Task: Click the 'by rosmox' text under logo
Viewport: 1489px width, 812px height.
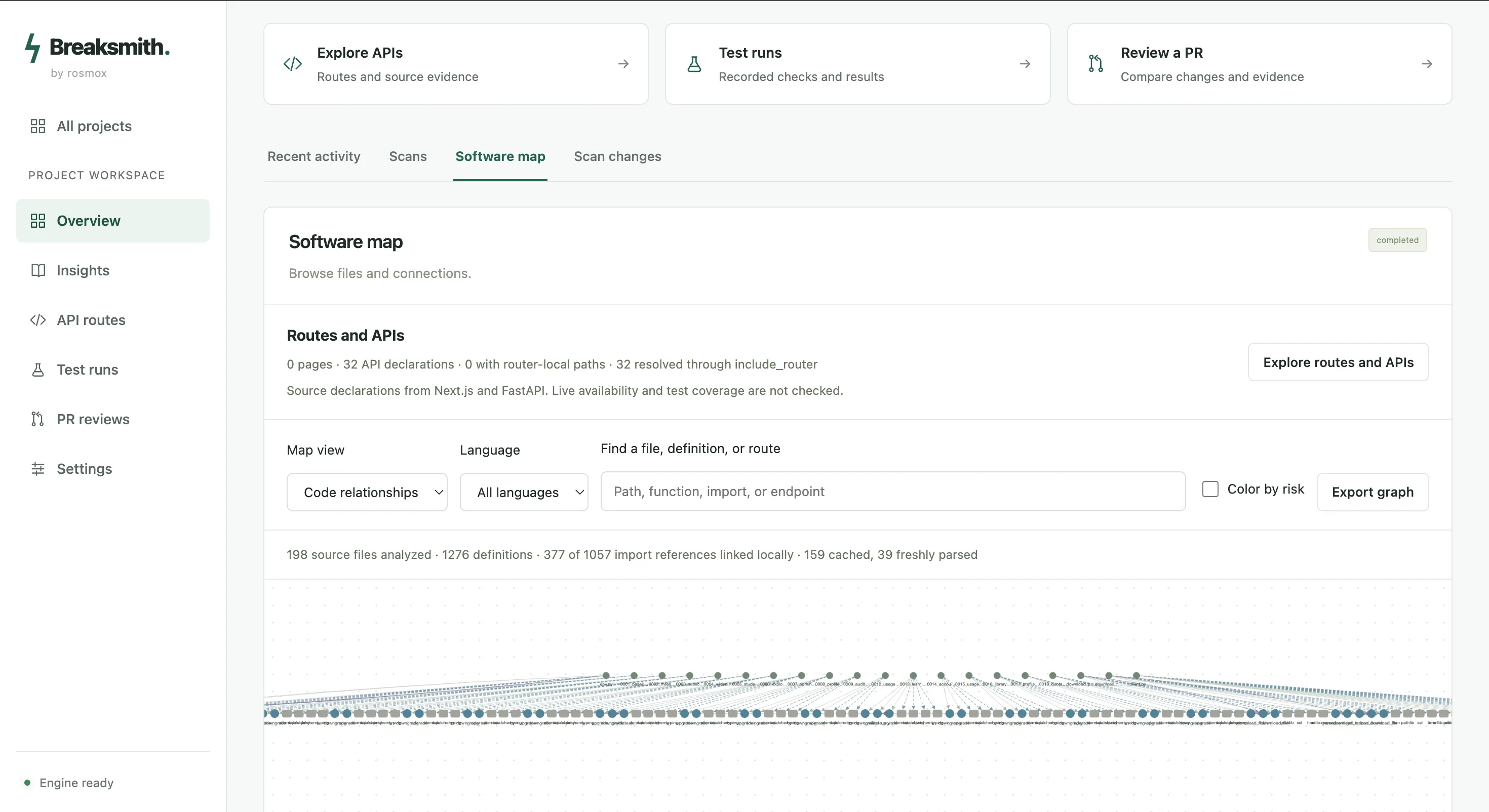Action: (x=79, y=73)
